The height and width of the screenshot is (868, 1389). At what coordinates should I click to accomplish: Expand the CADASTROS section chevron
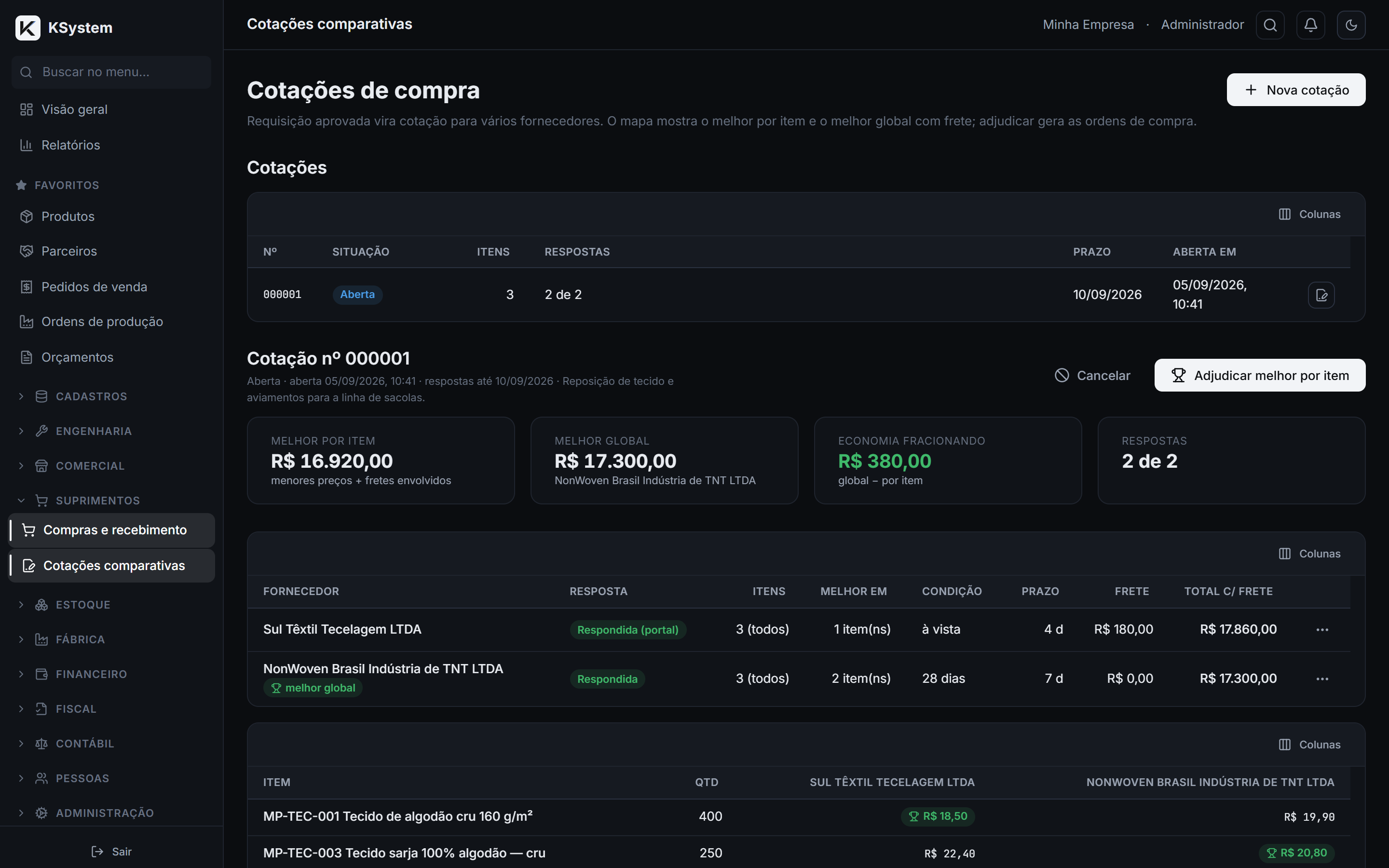21,397
